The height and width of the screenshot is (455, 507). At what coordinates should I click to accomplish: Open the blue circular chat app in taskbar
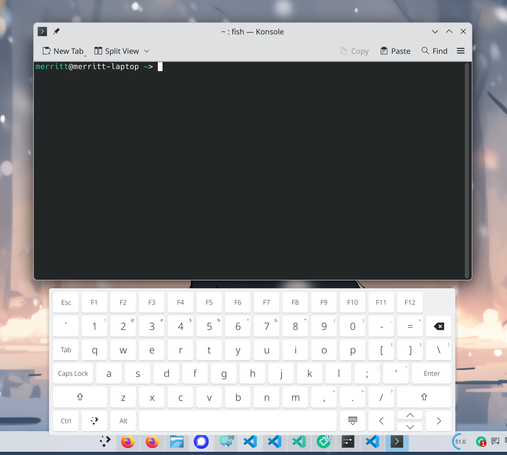tap(201, 442)
